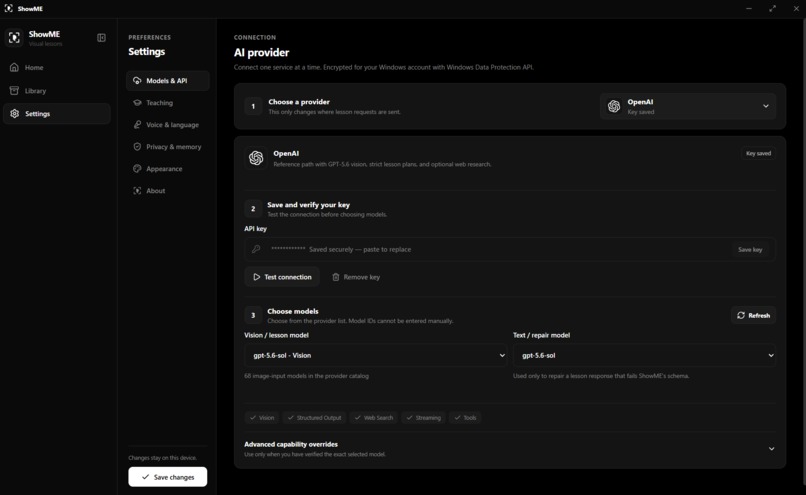Click the Settings gear icon in sidebar
This screenshot has width=806, height=495.
(x=14, y=114)
